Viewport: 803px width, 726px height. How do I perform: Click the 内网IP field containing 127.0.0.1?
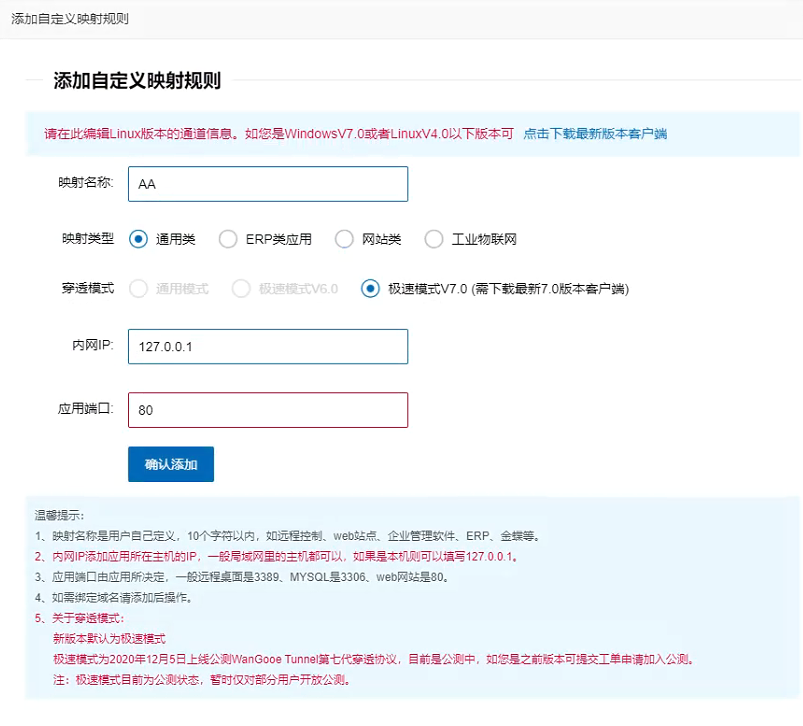(270, 346)
